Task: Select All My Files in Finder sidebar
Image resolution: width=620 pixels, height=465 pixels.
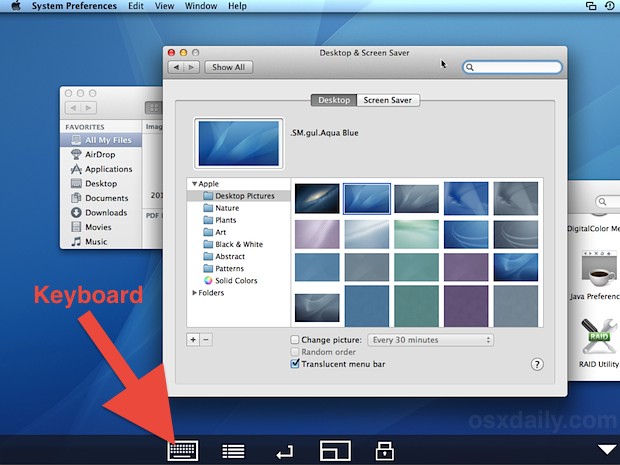Action: [101, 140]
